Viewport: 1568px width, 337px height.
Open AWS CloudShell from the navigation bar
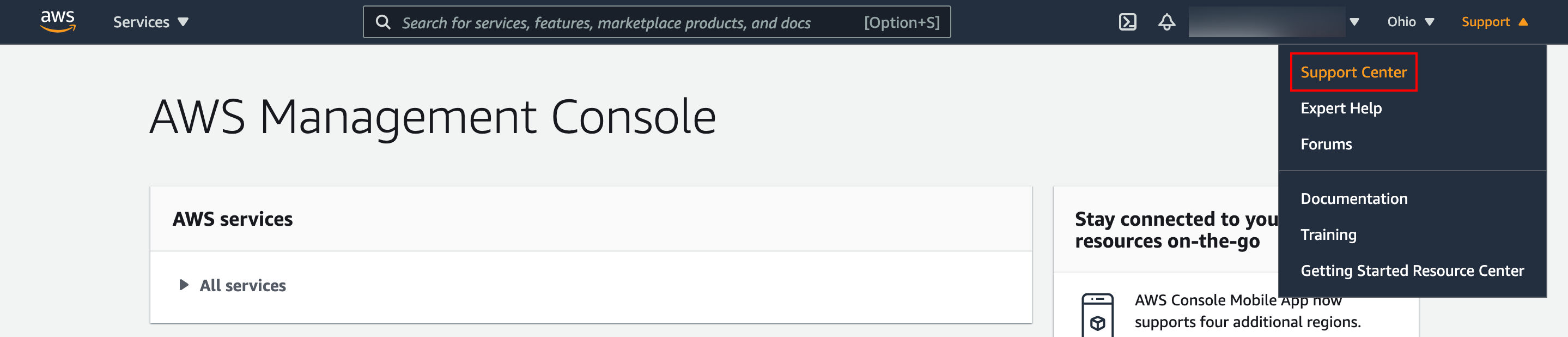(1128, 21)
